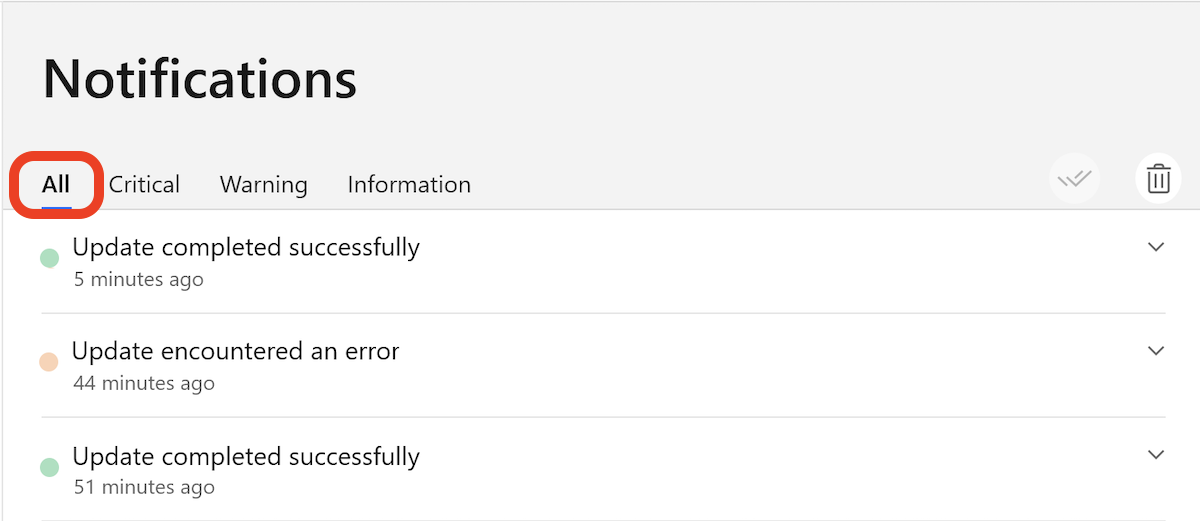Screen dimensions: 1200x521
Task: Open the last 'Update completed successfully' title
Action: (246, 457)
